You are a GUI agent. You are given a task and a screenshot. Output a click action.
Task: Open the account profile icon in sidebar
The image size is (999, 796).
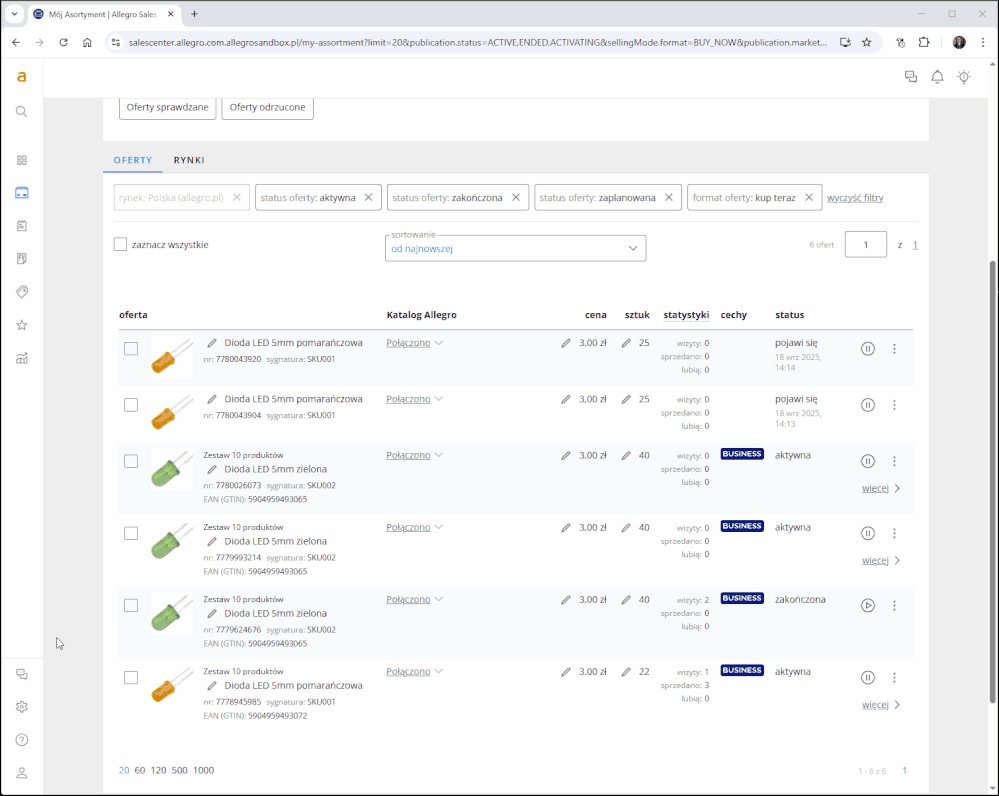(22, 773)
